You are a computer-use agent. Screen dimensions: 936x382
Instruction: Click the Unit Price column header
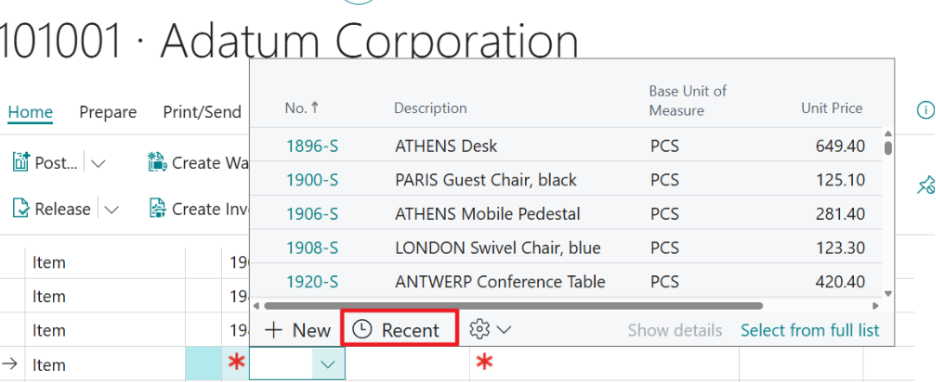[832, 108]
